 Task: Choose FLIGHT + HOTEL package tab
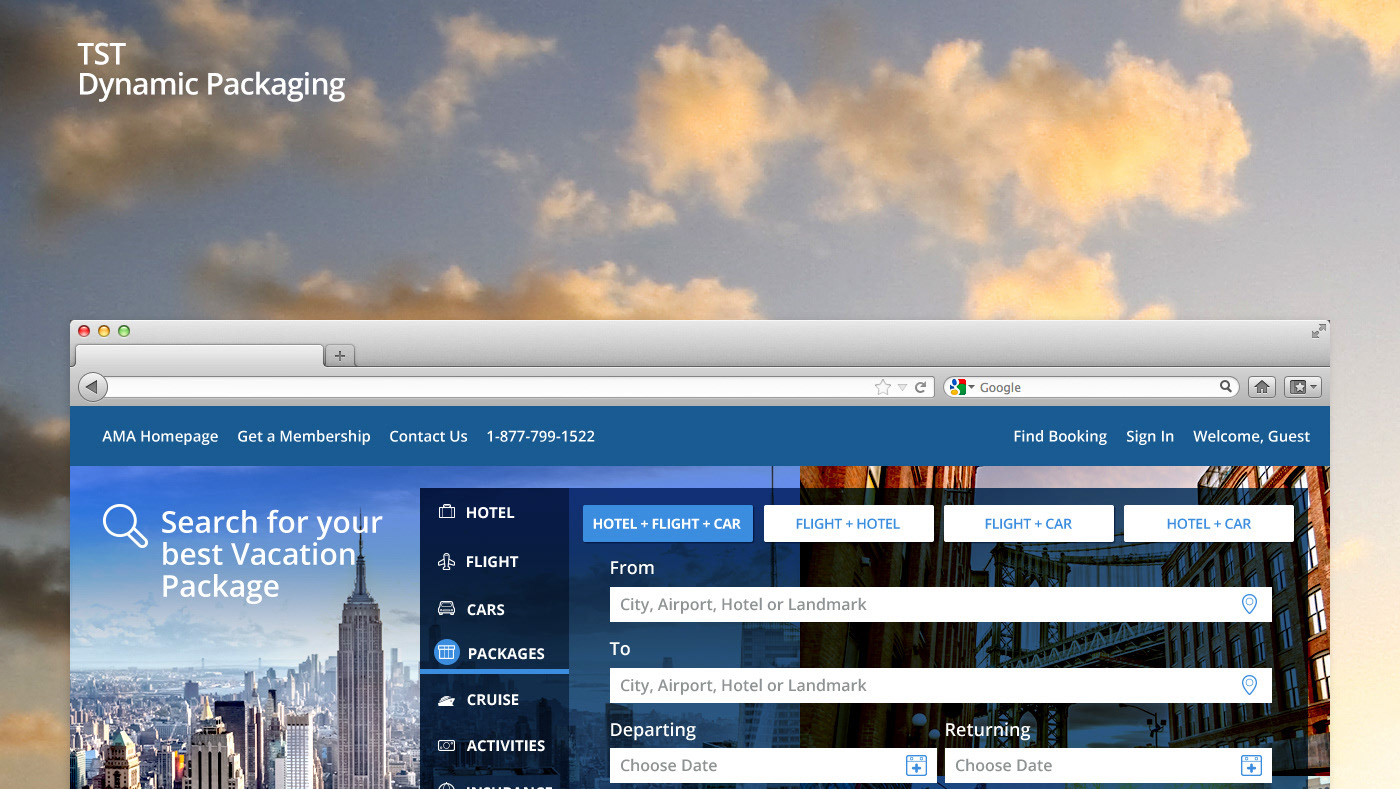pyautogui.click(x=848, y=524)
